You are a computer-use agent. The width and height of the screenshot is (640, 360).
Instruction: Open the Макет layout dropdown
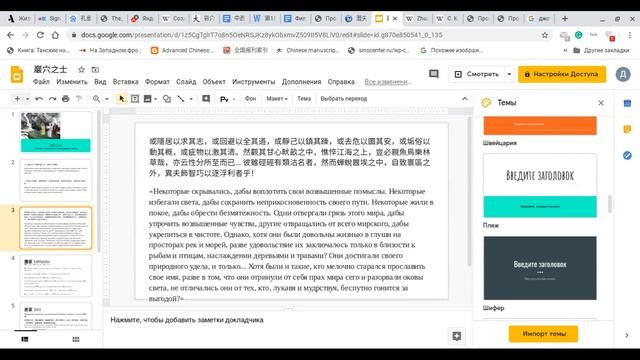pos(277,99)
